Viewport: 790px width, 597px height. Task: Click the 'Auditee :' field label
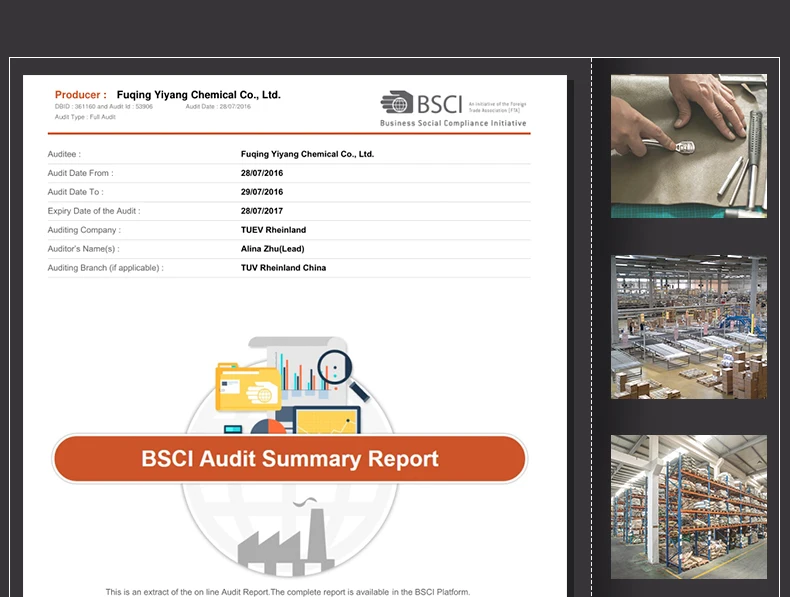64,154
